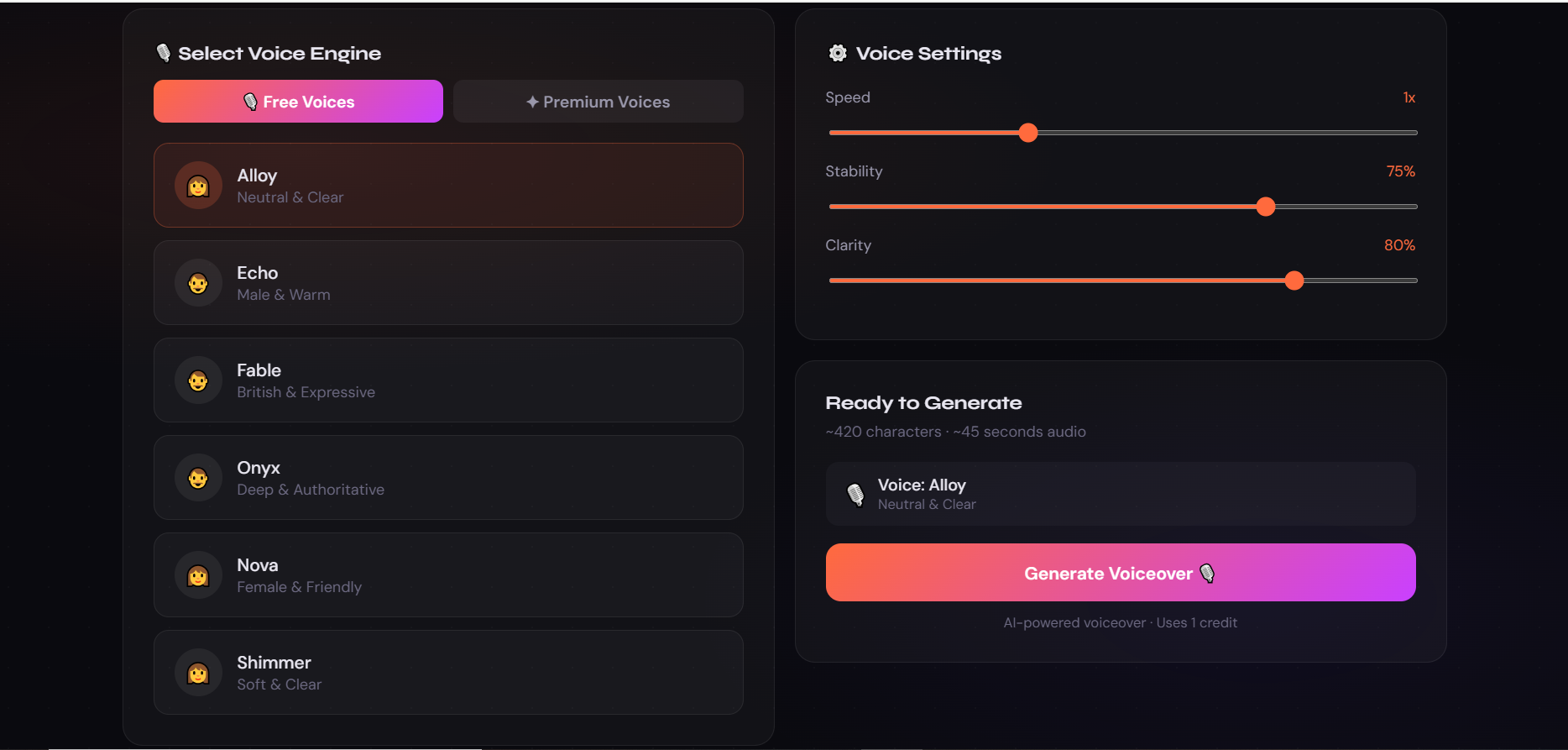Screen dimensions: 1568x750
Task: Click the avatar icon for the Shimmer voice
Action: [x=198, y=672]
